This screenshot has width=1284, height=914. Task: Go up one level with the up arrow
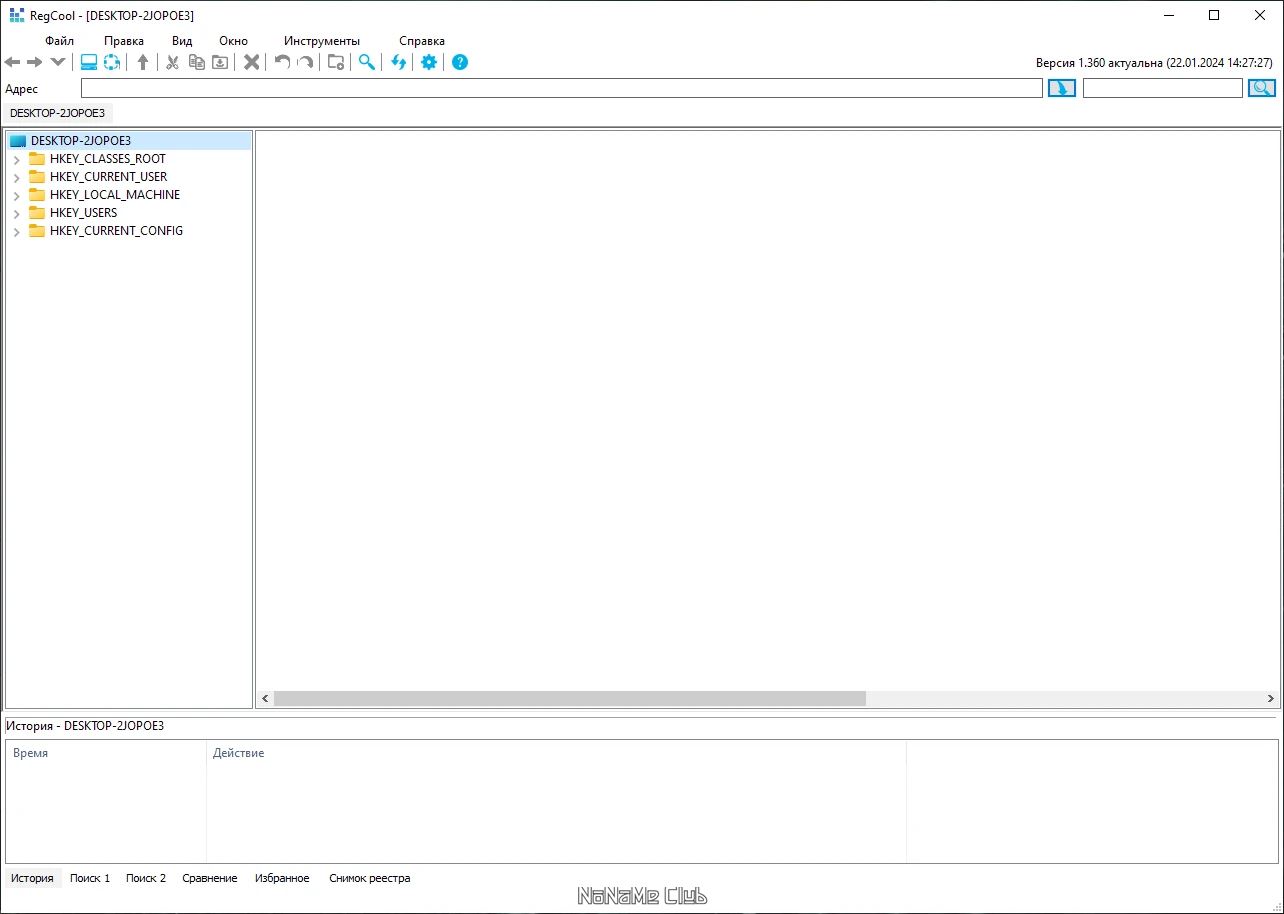click(143, 62)
